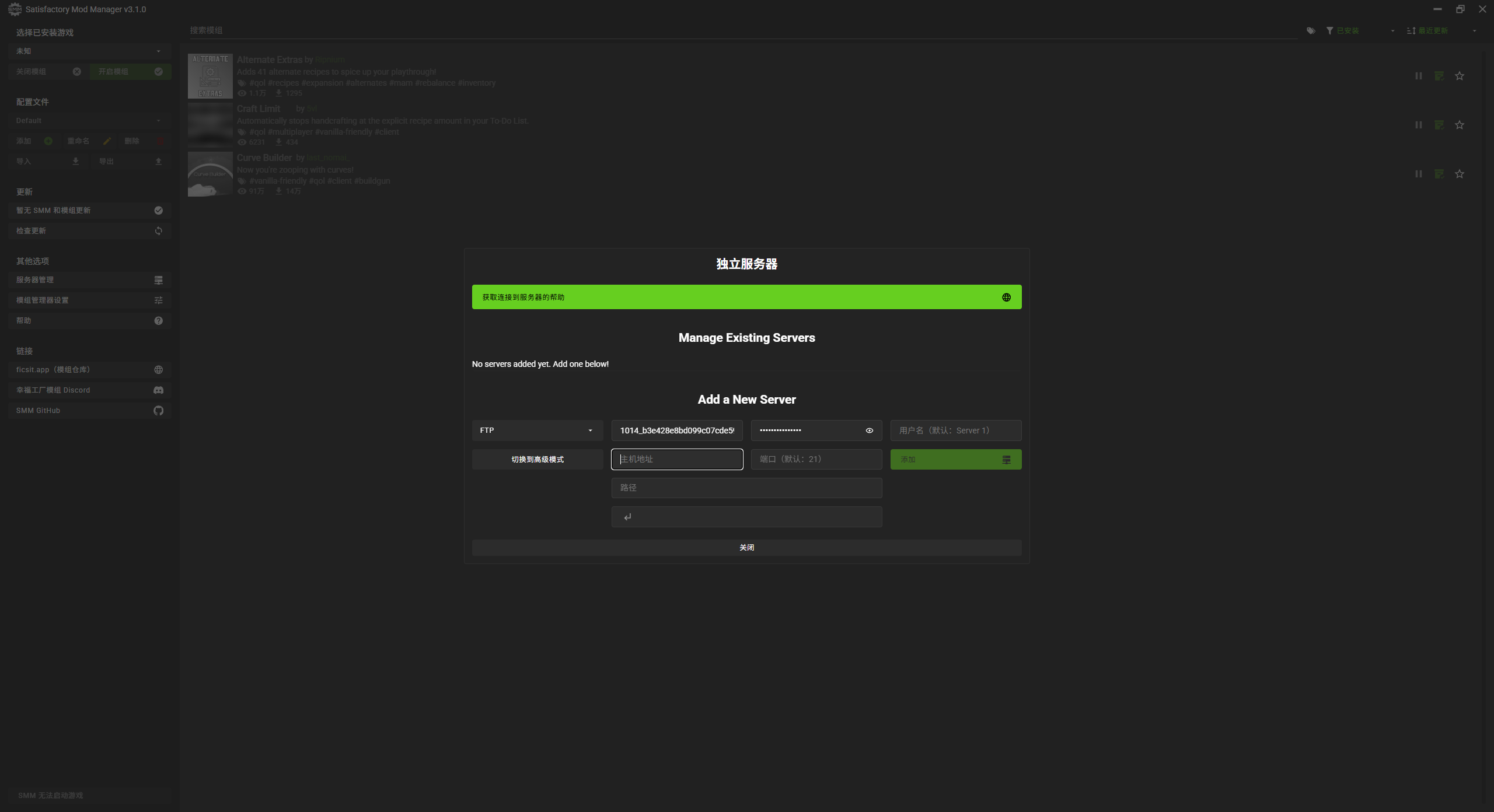The width and height of the screenshot is (1494, 812).
Task: Click 切换到高级模式 button
Action: click(537, 460)
